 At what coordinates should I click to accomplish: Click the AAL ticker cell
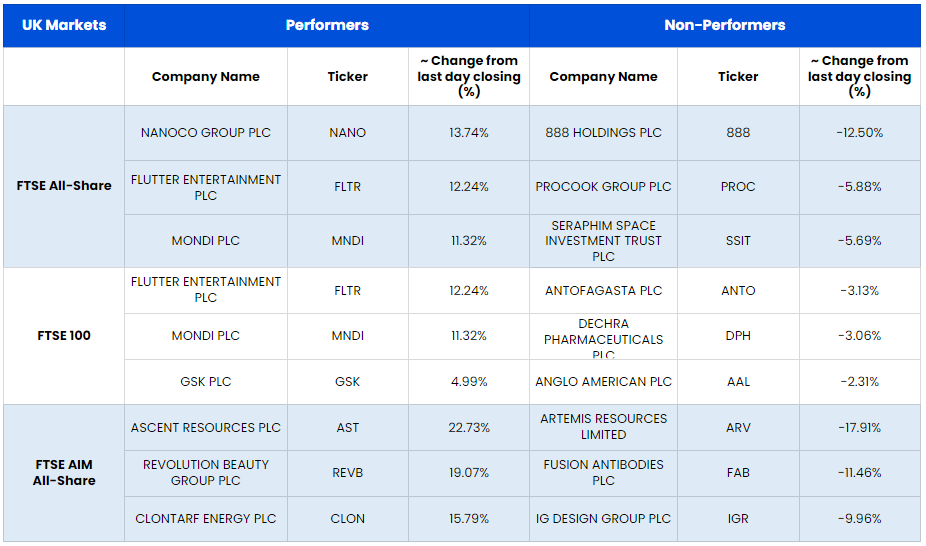[738, 382]
